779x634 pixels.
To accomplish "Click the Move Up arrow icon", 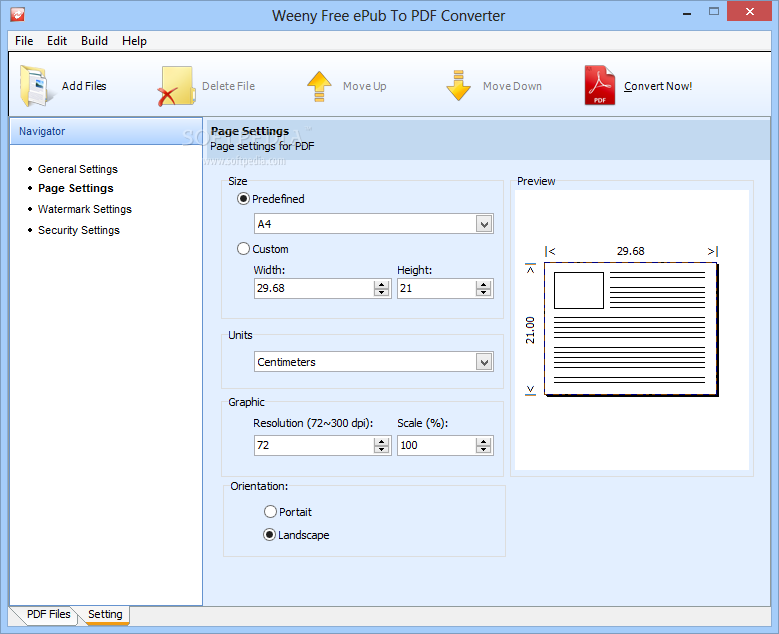I will pos(319,86).
